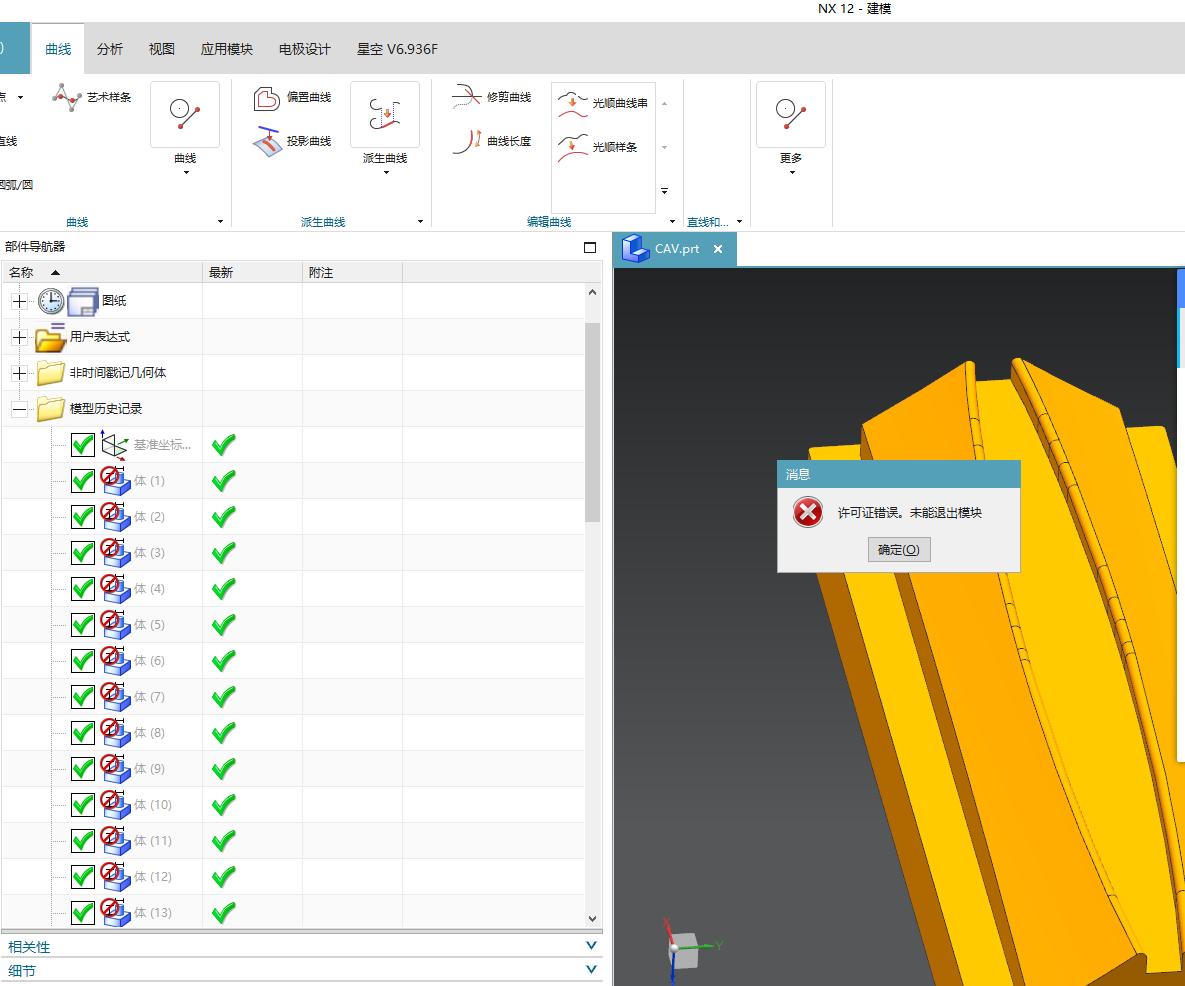Switch to the 分析 ribbon tab
Viewport: 1185px width, 986px height.
pos(110,49)
